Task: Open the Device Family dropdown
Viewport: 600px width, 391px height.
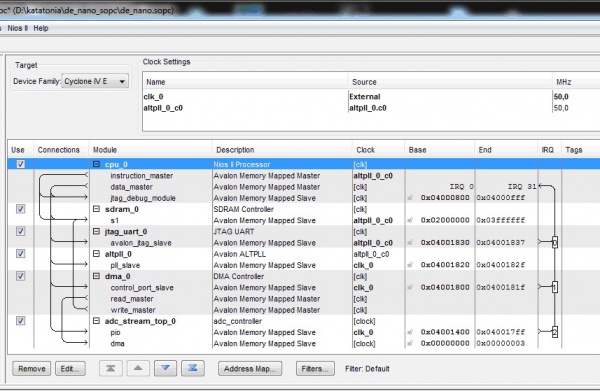Action: click(95, 81)
